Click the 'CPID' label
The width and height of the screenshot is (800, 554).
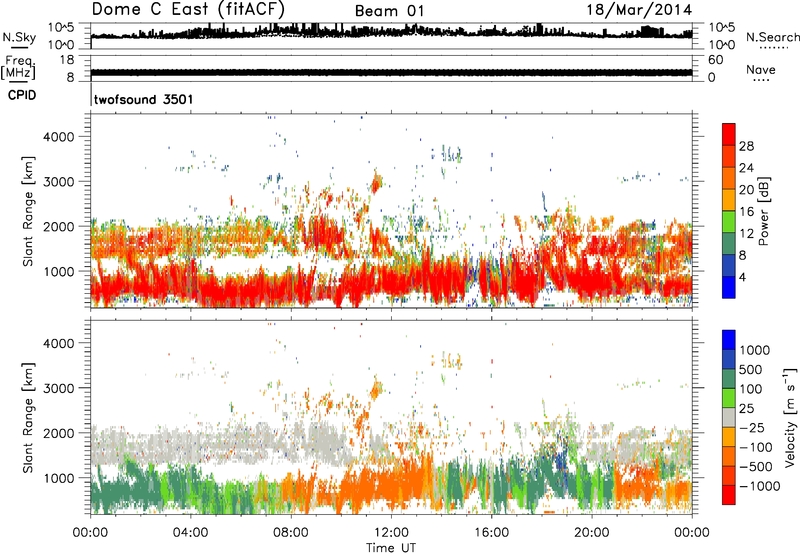pos(22,95)
